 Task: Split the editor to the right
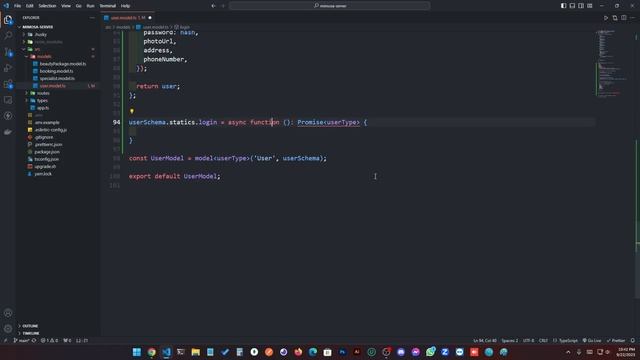(x=624, y=18)
